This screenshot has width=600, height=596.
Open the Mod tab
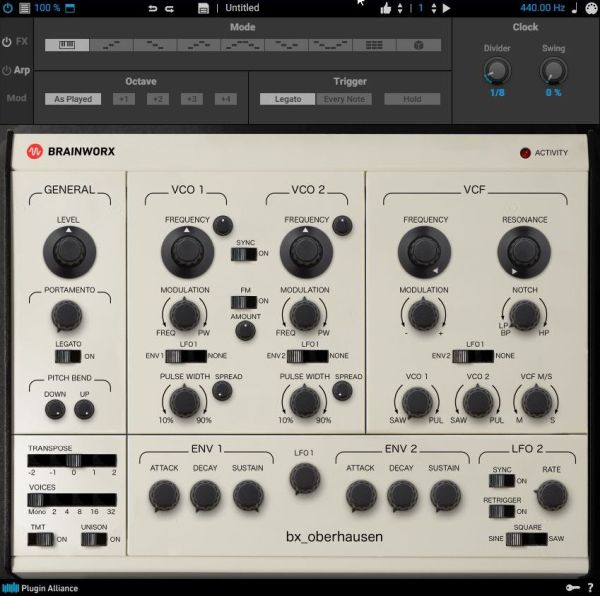coord(16,98)
